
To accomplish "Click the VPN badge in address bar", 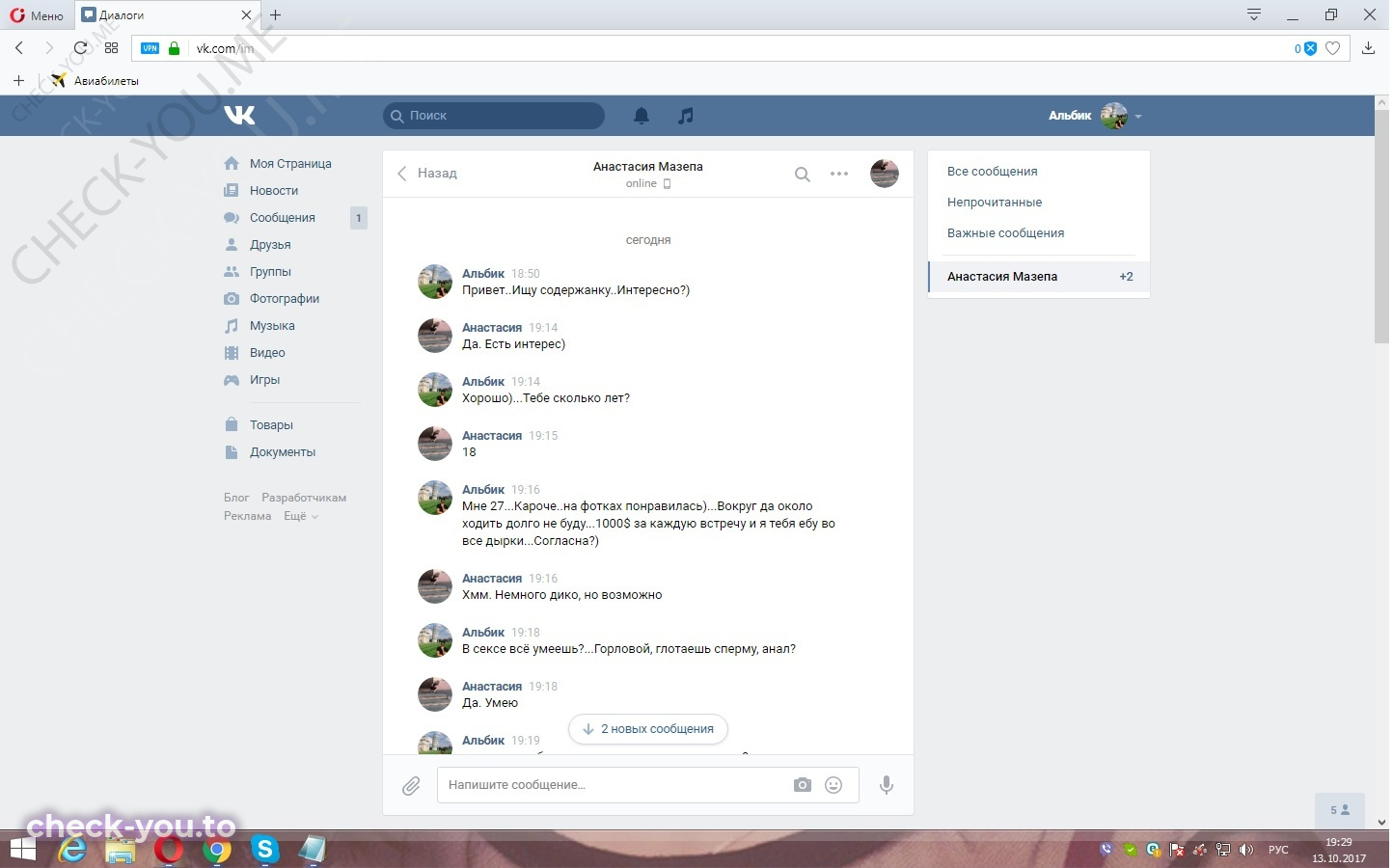I will [150, 48].
